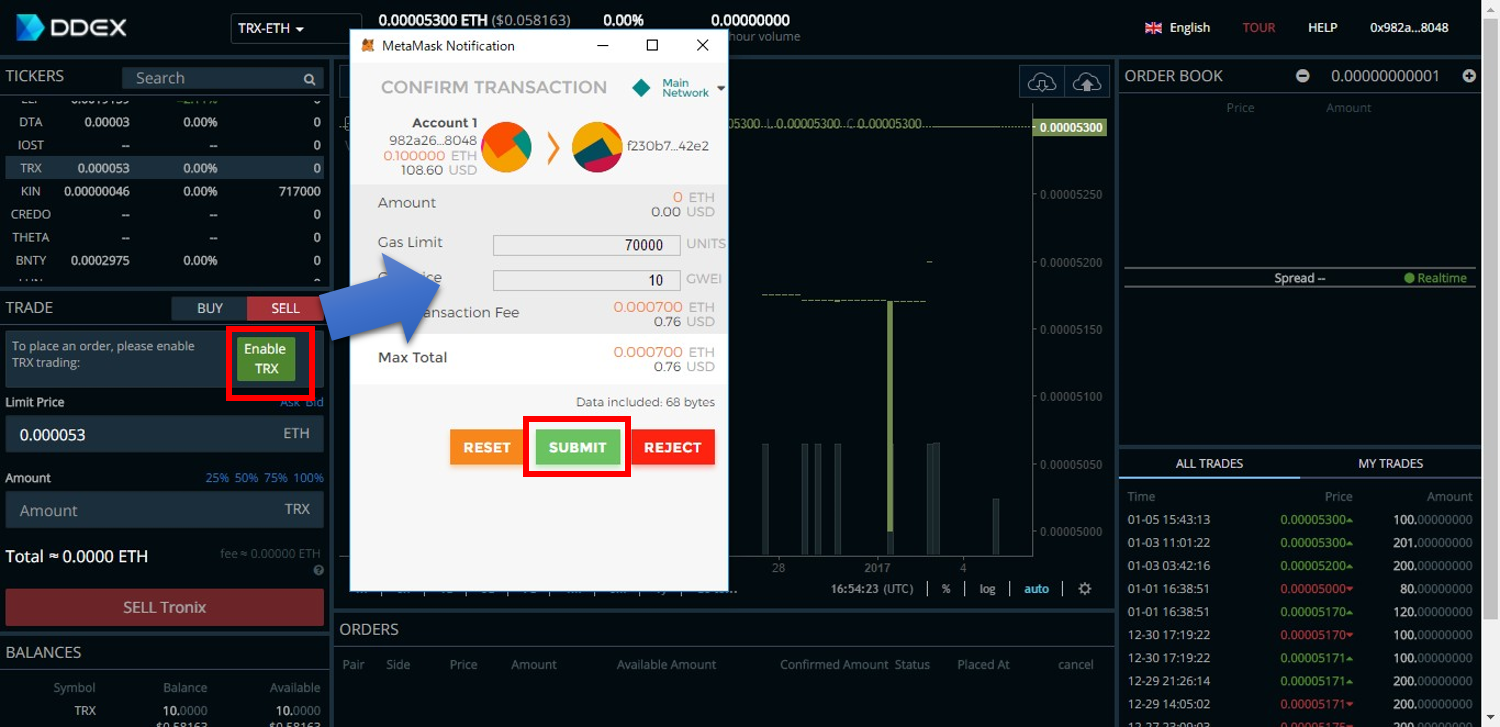The width and height of the screenshot is (1500, 727).
Task: Click the 16:54:23 (UTC) chart time label
Action: click(x=872, y=589)
